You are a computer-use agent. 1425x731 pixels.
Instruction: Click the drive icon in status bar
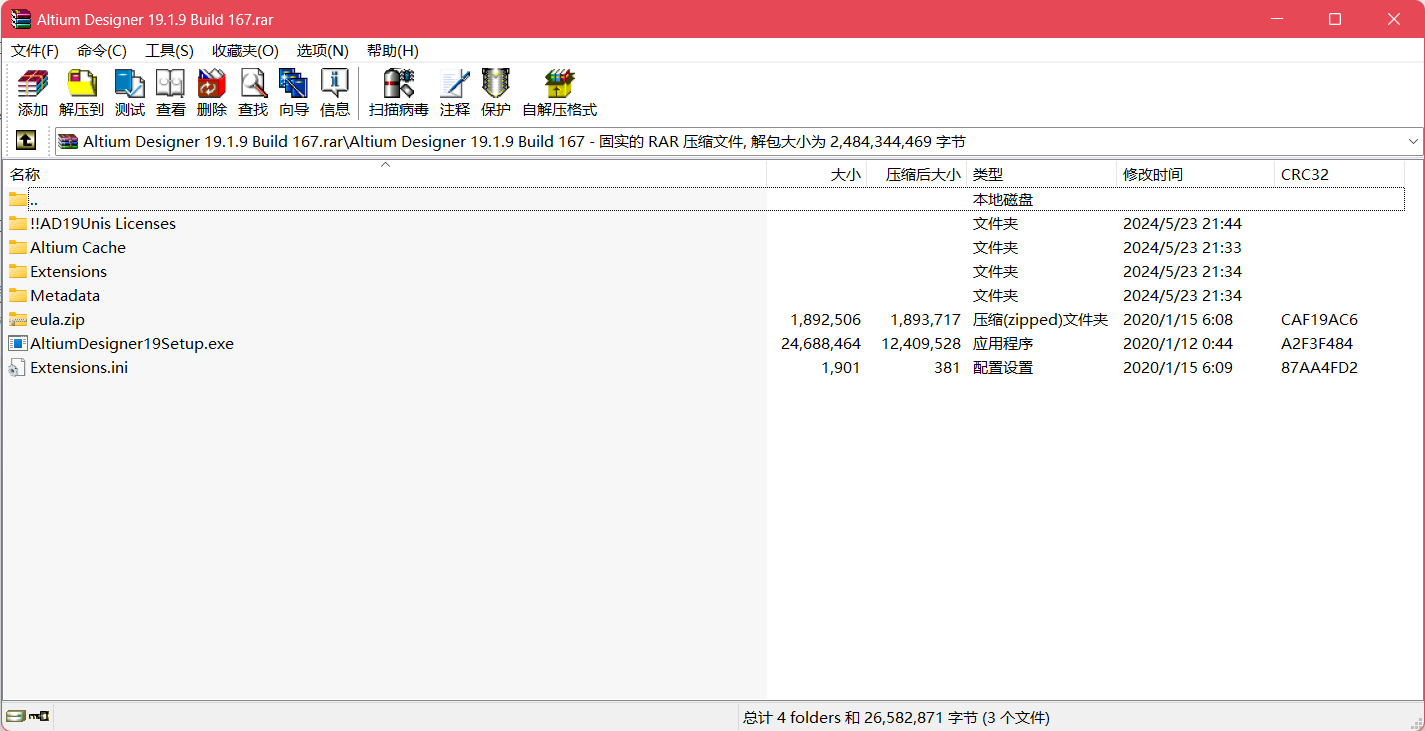[15, 716]
